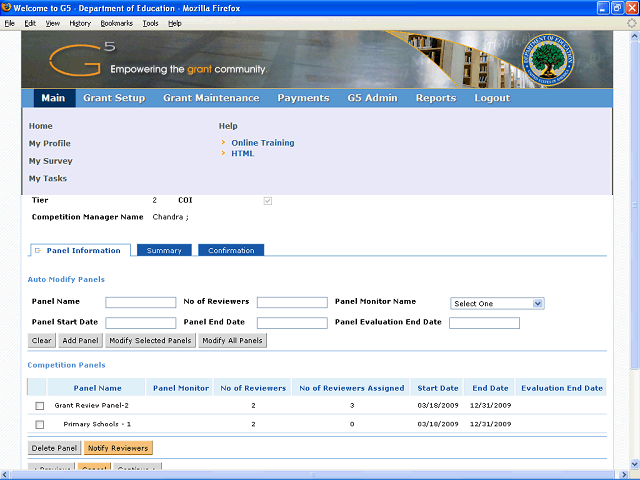Click the Modify Selected Panels button
640x480 pixels.
click(x=150, y=341)
